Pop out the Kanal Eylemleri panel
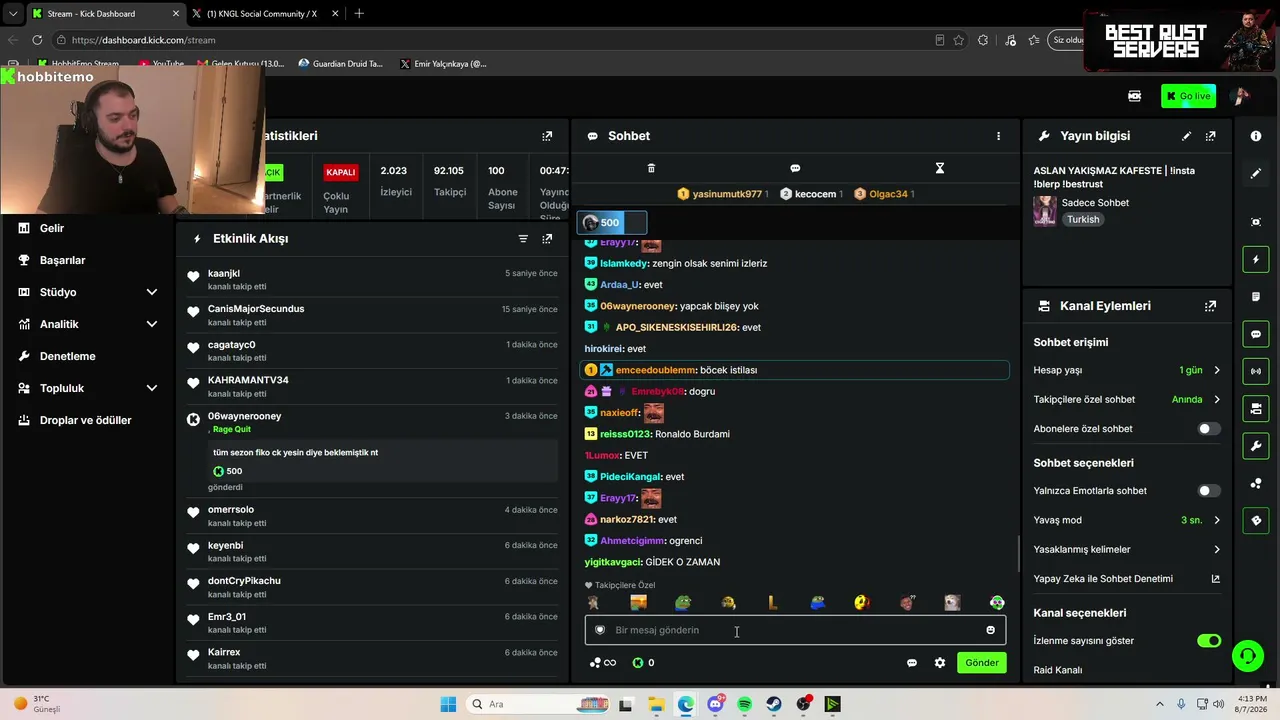Screen dimensions: 1280x720 point(1210,306)
